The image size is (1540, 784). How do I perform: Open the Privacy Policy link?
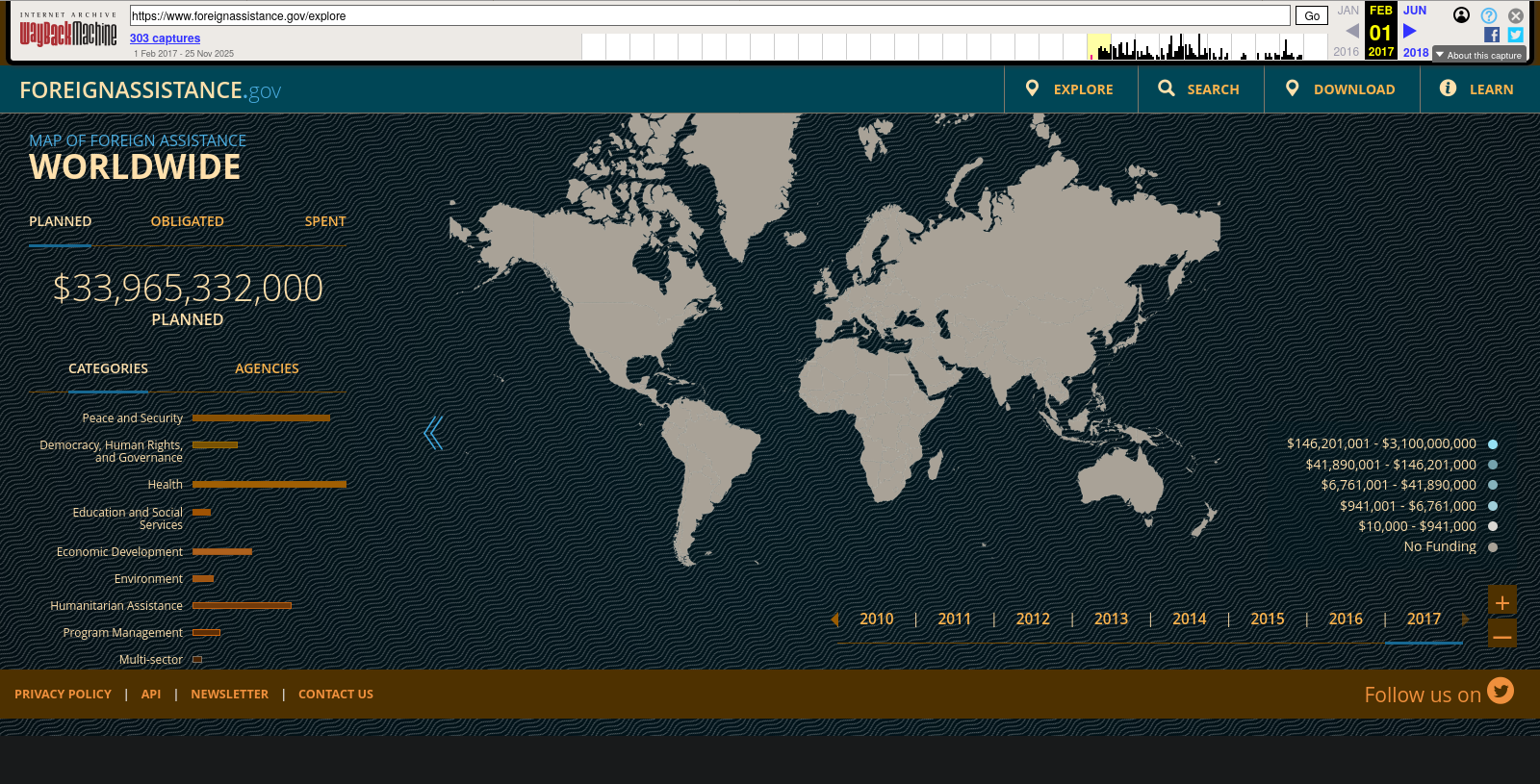63,695
